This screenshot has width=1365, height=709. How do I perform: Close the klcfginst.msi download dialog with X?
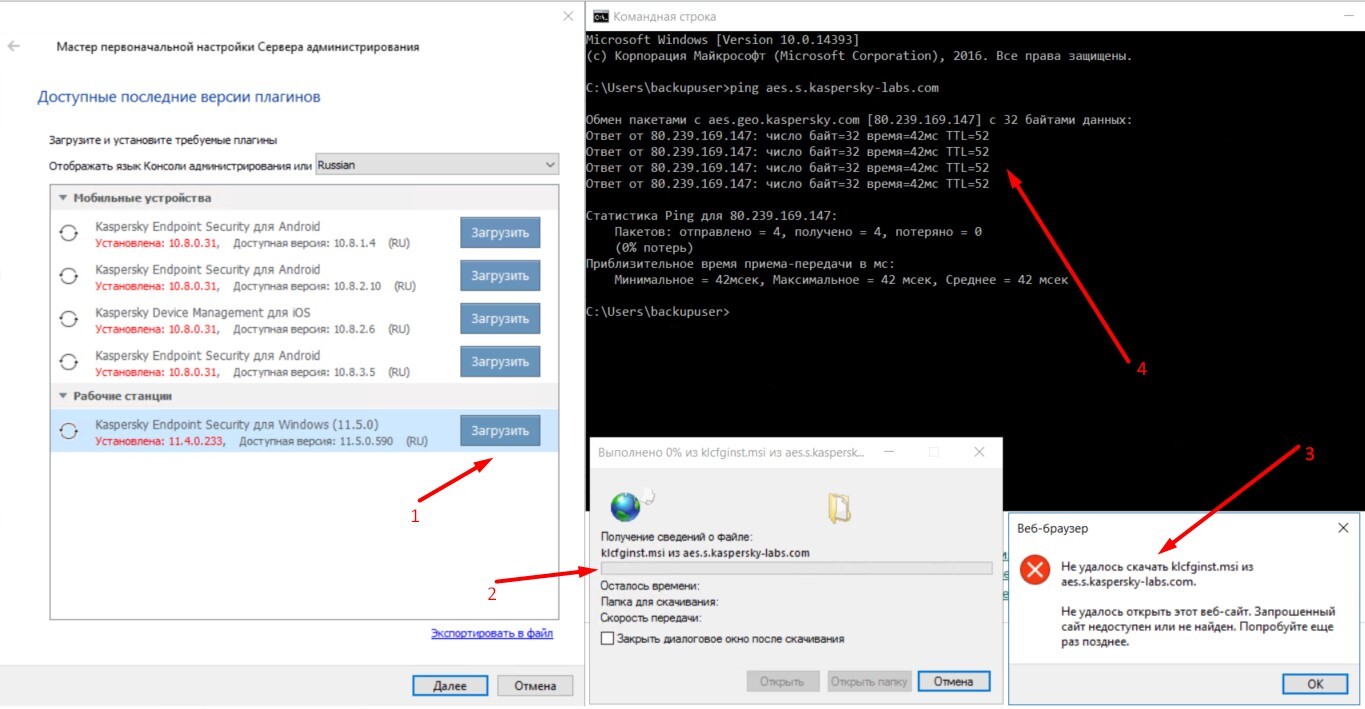979,452
